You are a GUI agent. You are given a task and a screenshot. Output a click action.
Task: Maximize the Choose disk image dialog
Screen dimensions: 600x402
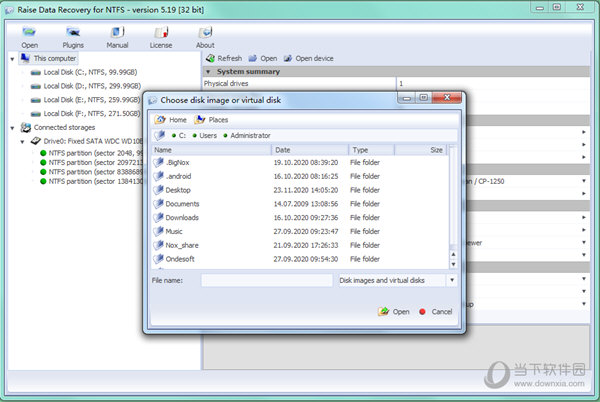(x=423, y=98)
